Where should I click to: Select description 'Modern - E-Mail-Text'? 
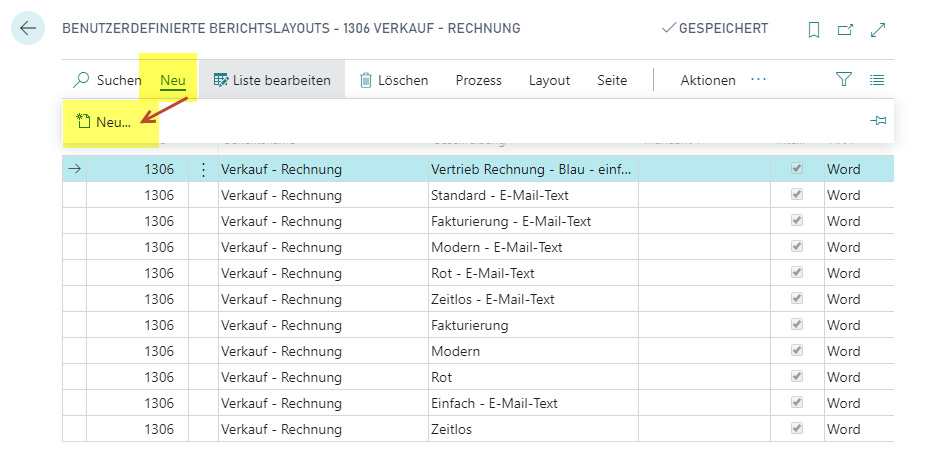pos(496,247)
